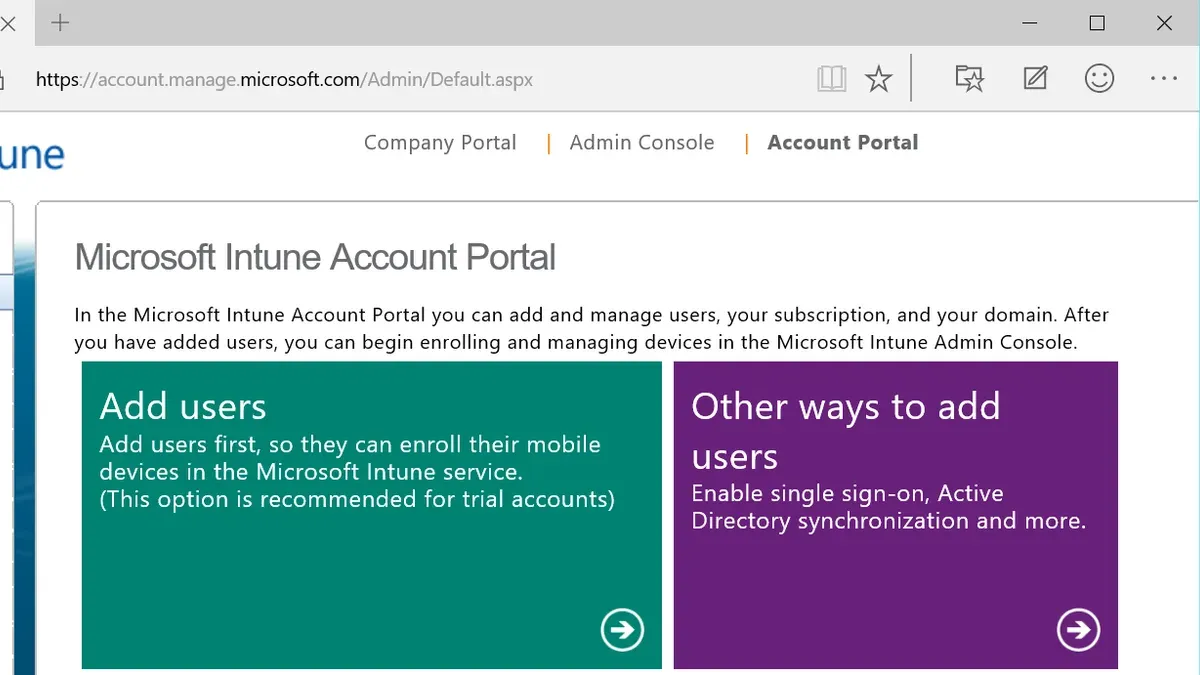Screen dimensions: 1200x675
Task: Switch to Admin Console
Action: 642,143
